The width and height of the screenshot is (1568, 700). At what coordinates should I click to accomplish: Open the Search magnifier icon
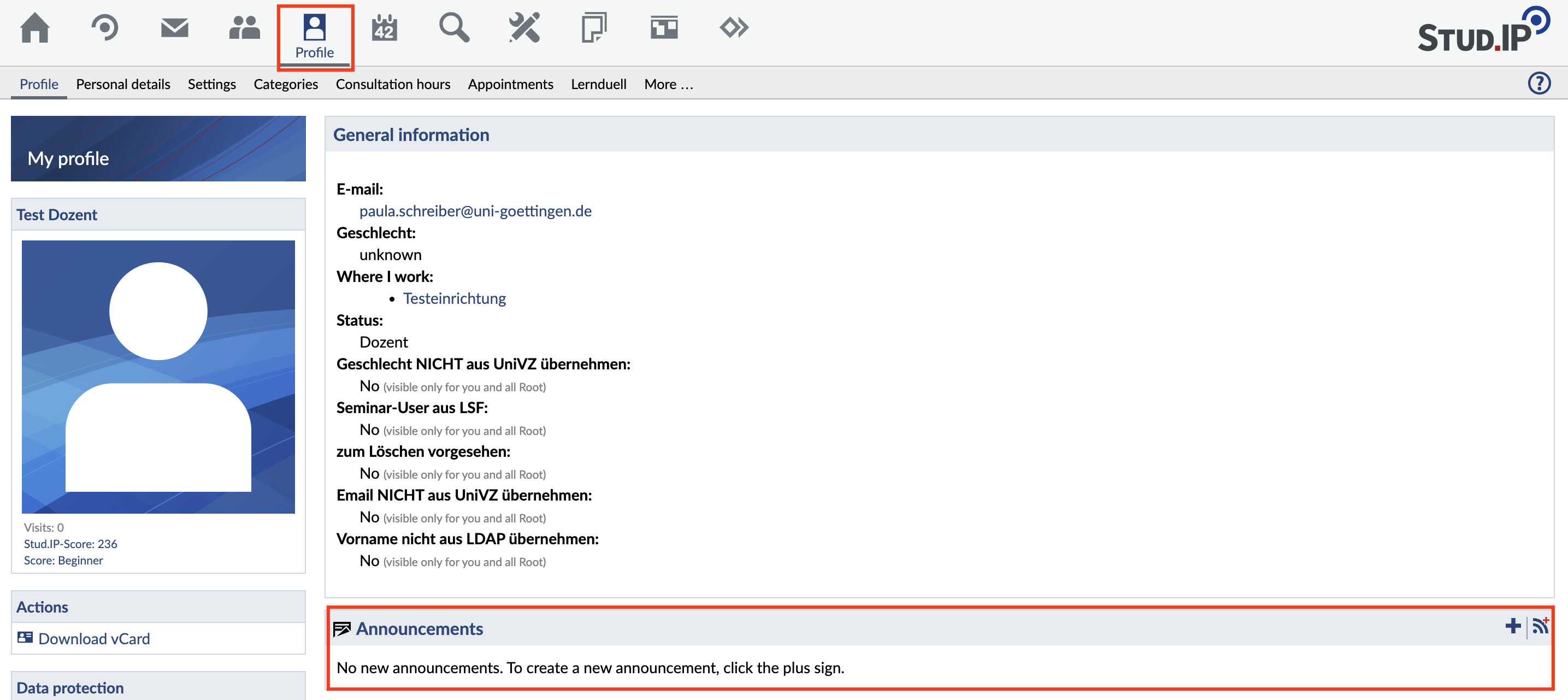(x=454, y=28)
